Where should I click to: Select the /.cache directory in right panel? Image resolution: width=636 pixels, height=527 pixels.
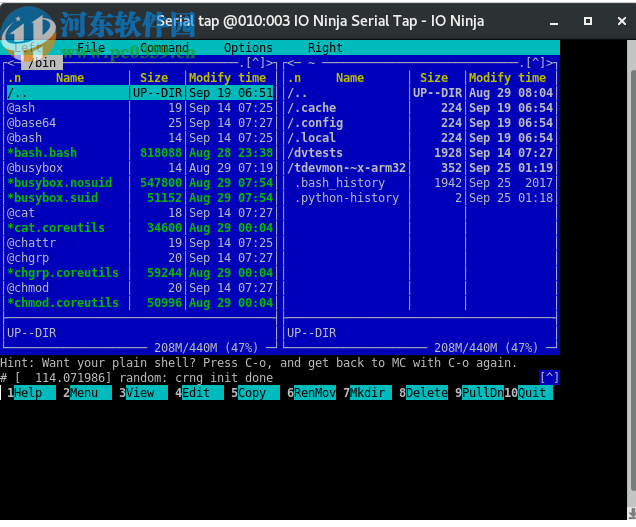coord(420,108)
